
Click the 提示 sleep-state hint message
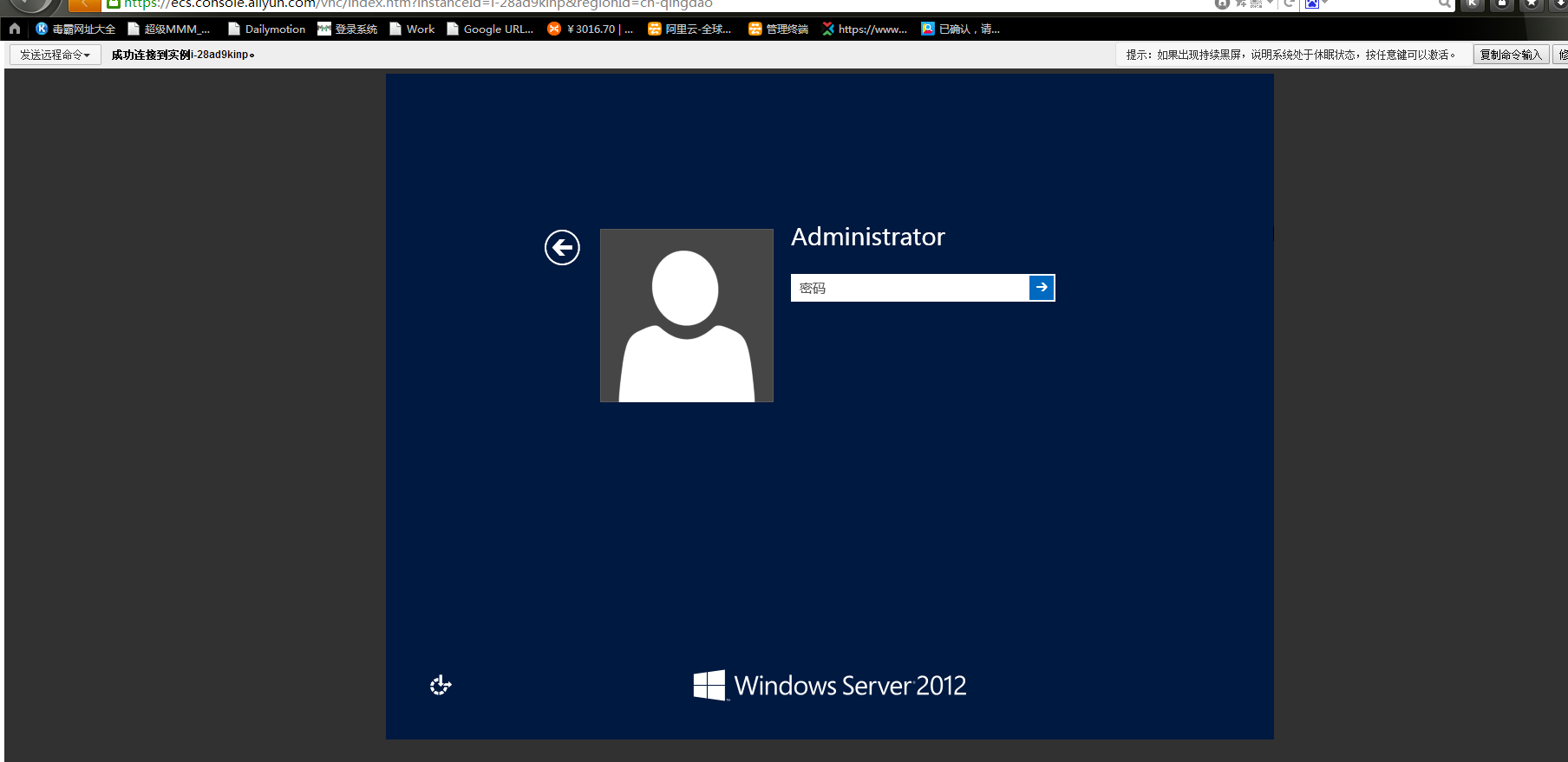[1290, 55]
